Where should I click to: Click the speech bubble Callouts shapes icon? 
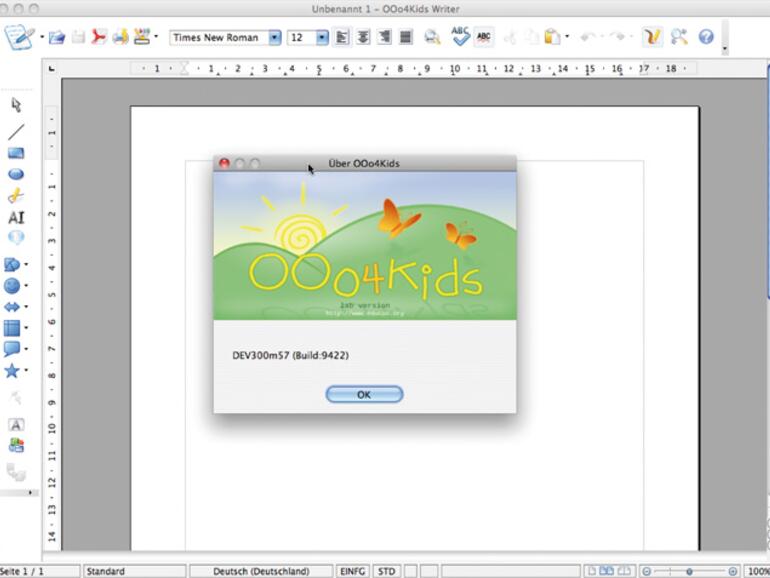pos(12,349)
